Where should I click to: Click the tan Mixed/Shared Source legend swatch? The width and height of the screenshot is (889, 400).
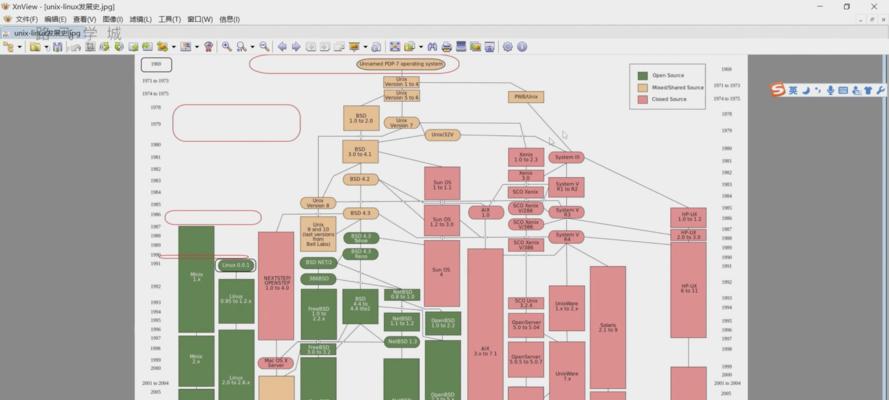pos(642,87)
